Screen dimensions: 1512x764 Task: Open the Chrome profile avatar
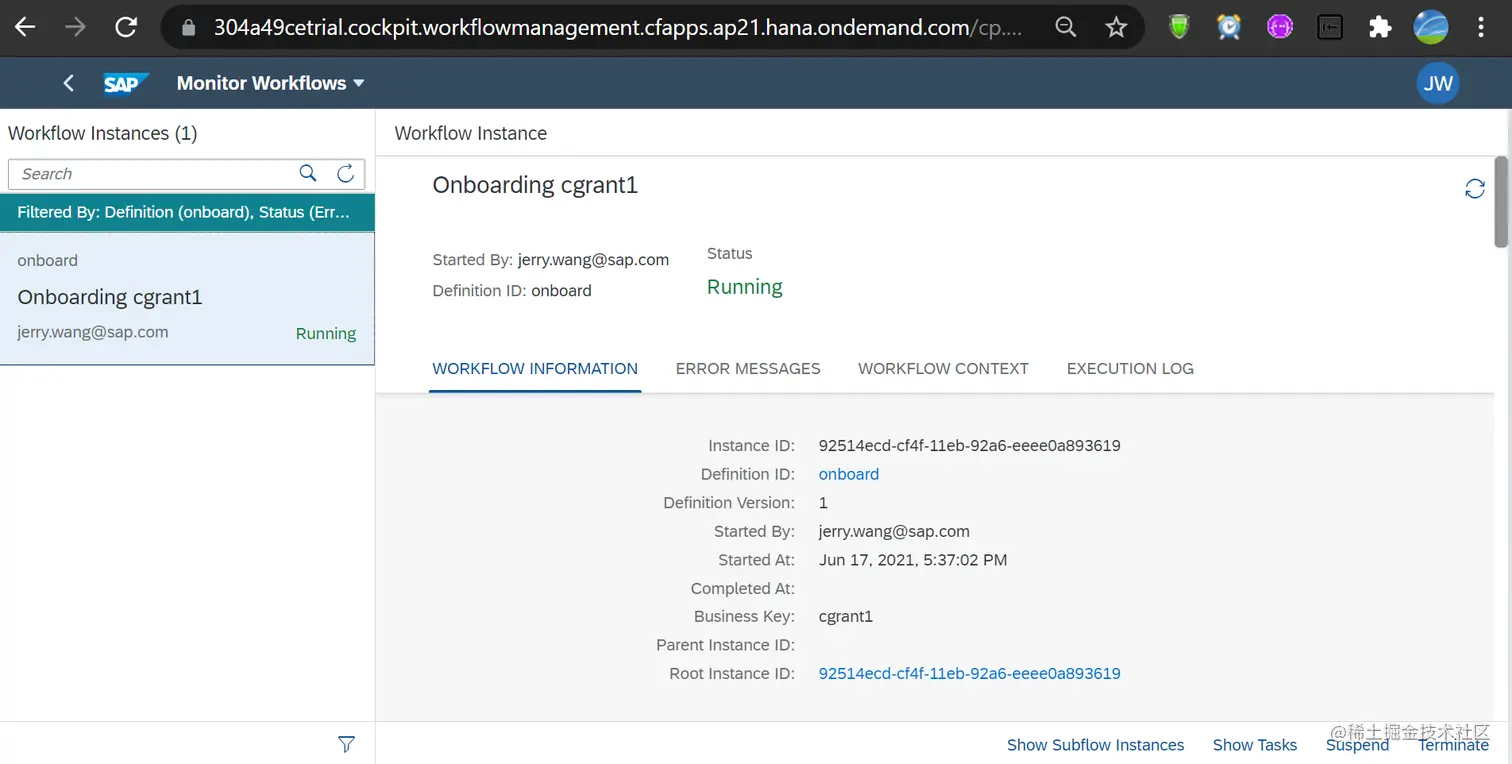pyautogui.click(x=1431, y=28)
